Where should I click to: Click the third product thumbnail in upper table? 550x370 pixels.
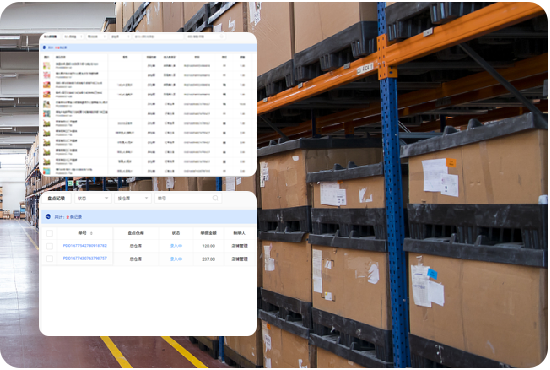coord(47,85)
